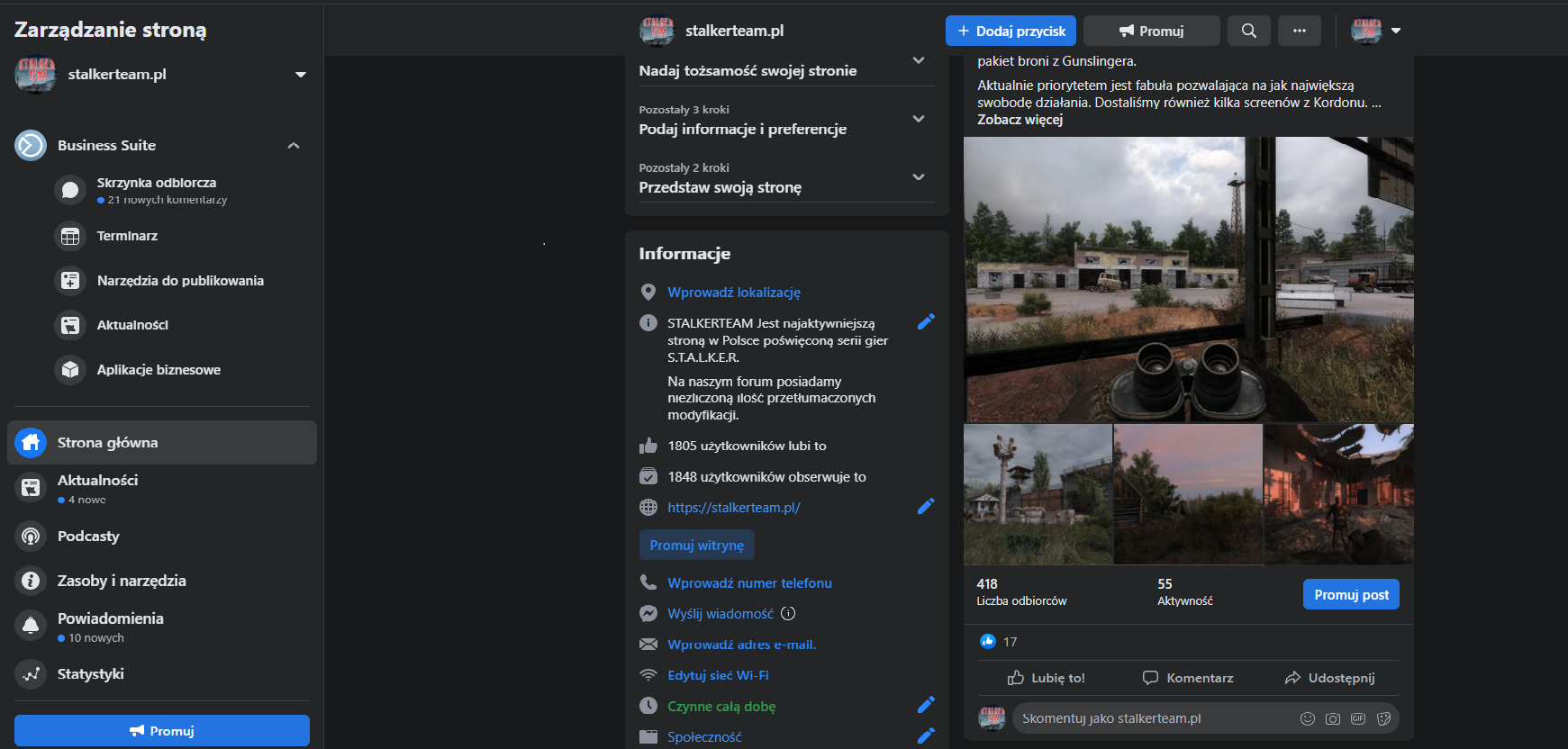
Task: Open the red-lit interior screenshot thumbnail
Action: click(x=1339, y=494)
